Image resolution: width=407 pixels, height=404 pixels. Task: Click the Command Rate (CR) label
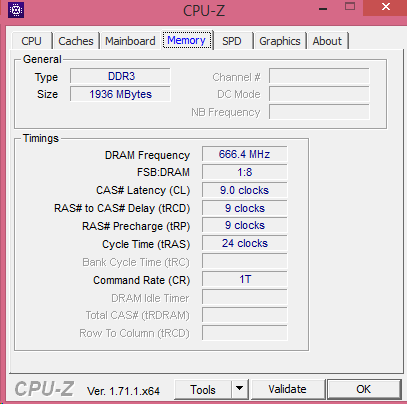(142, 280)
